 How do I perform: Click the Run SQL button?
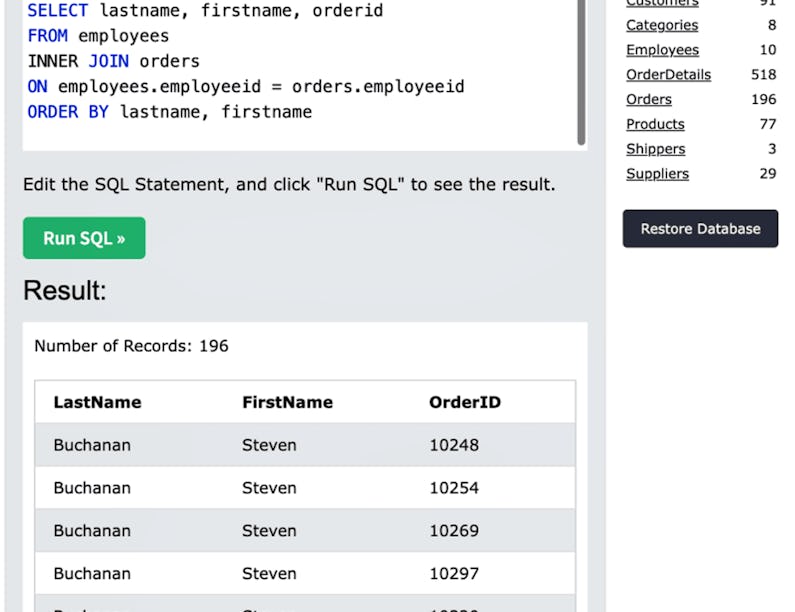click(84, 238)
